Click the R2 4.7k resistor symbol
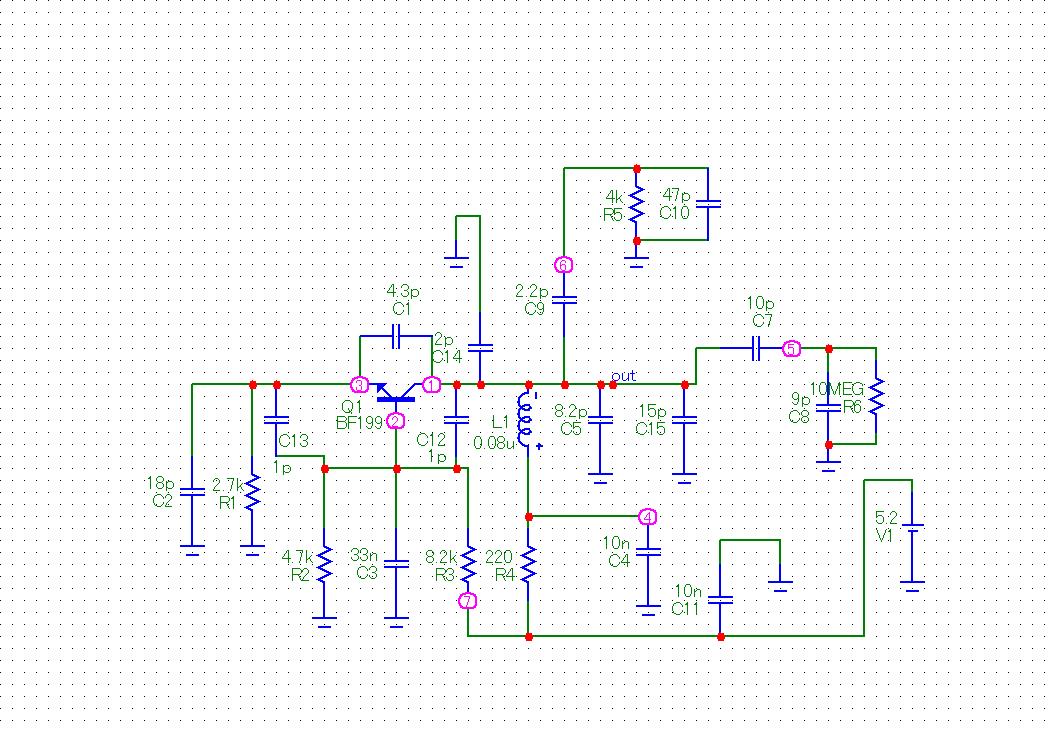The width and height of the screenshot is (1048, 732). coord(324,565)
